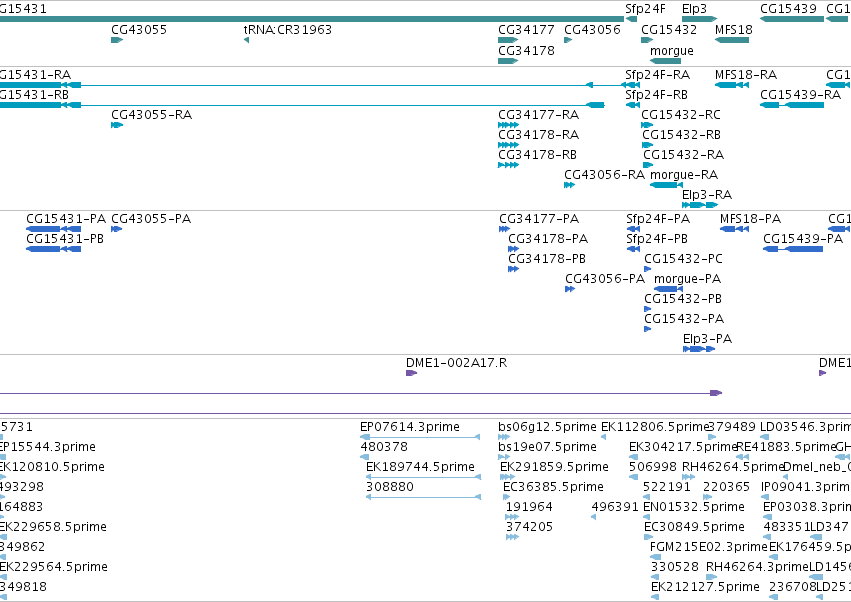Screen dimensions: 851x602
Task: Select the CG15432-PC protein feature
Action: point(647,269)
